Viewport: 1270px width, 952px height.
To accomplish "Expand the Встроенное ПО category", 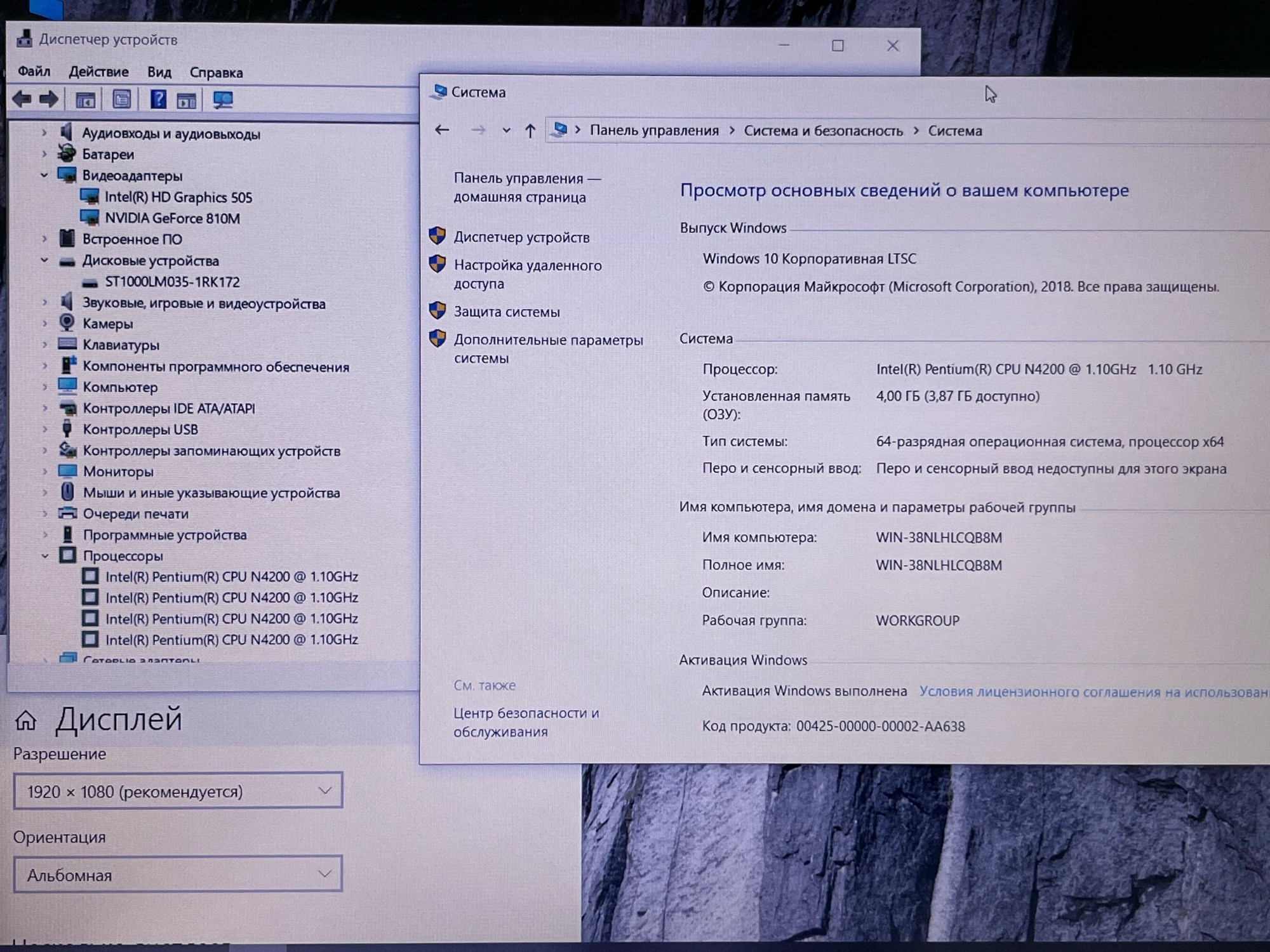I will pyautogui.click(x=44, y=239).
